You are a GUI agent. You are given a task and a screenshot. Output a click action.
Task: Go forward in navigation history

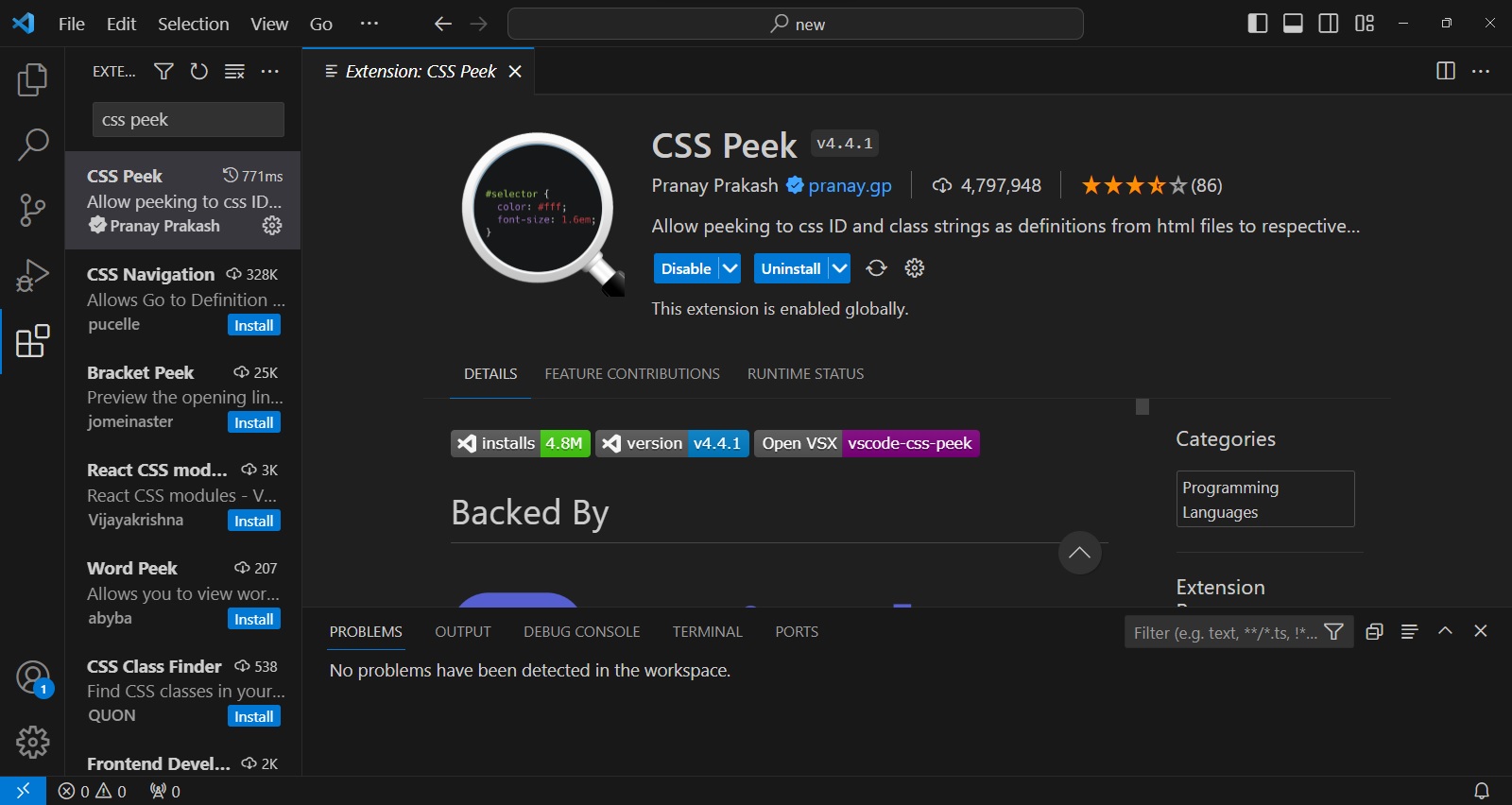click(479, 24)
